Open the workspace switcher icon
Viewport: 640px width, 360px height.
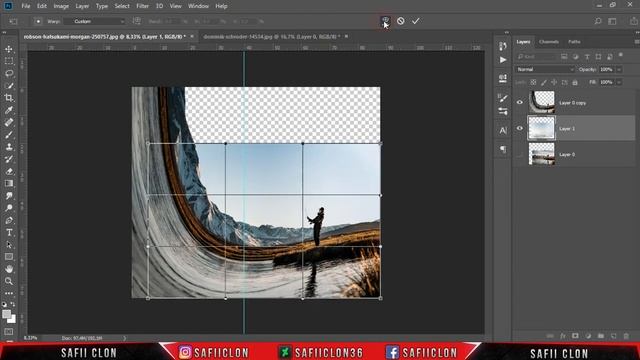(612, 21)
